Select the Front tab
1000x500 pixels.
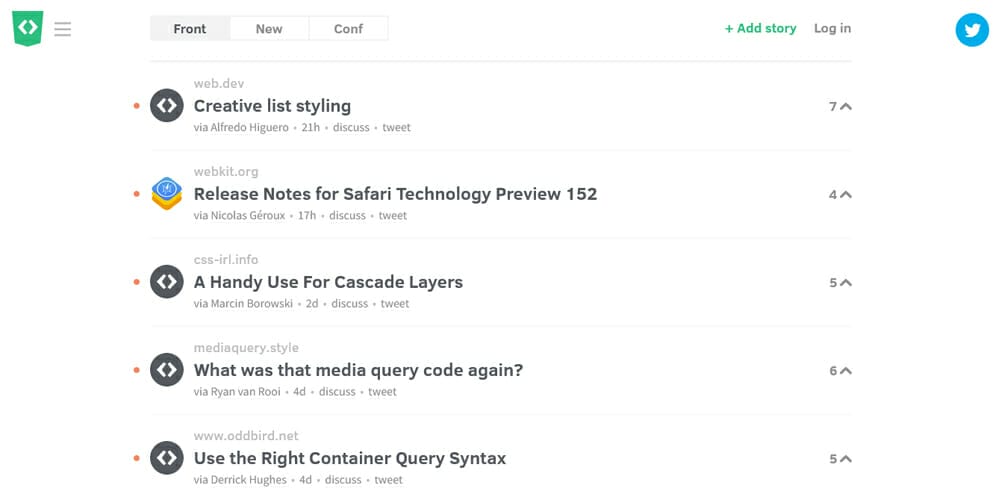point(190,29)
